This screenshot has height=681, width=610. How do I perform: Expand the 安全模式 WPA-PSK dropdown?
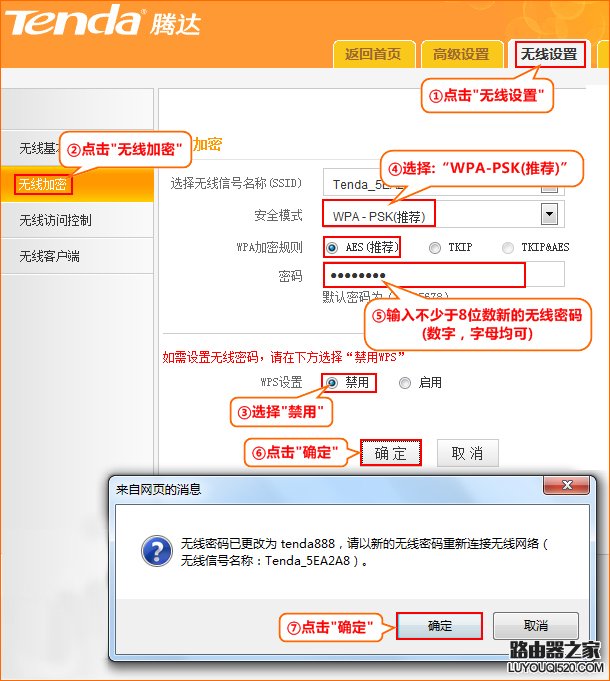tap(548, 214)
